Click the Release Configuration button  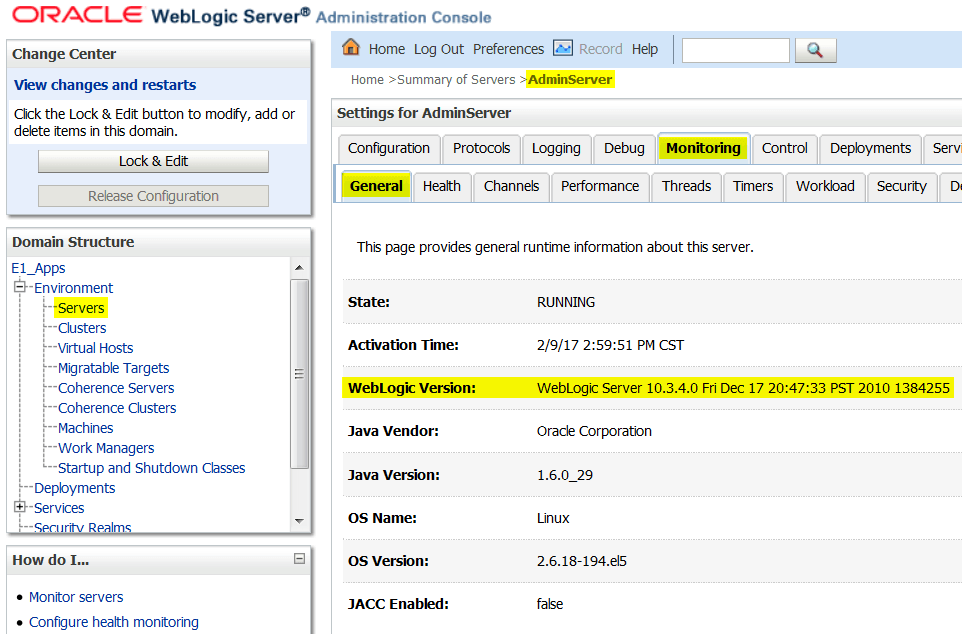point(153,196)
